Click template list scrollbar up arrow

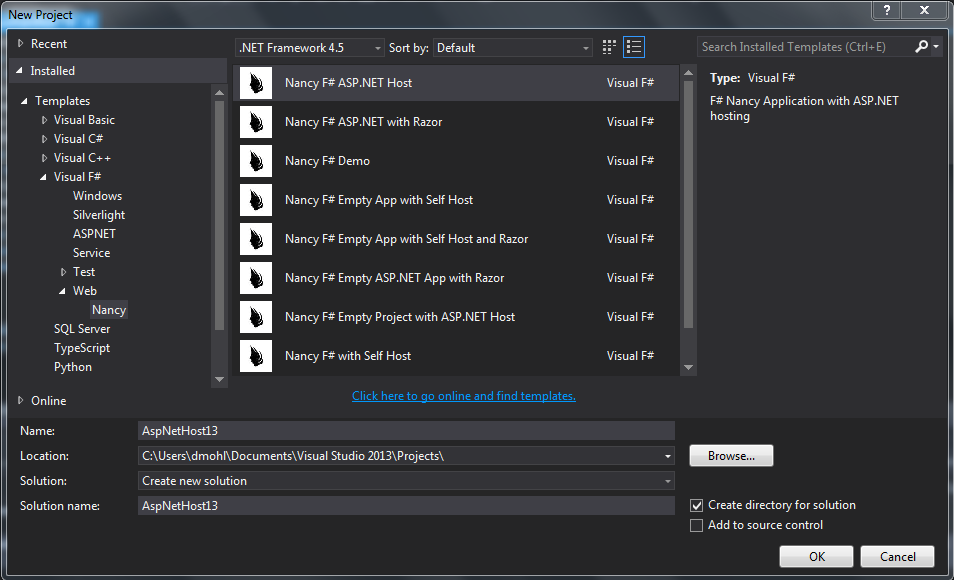point(689,73)
